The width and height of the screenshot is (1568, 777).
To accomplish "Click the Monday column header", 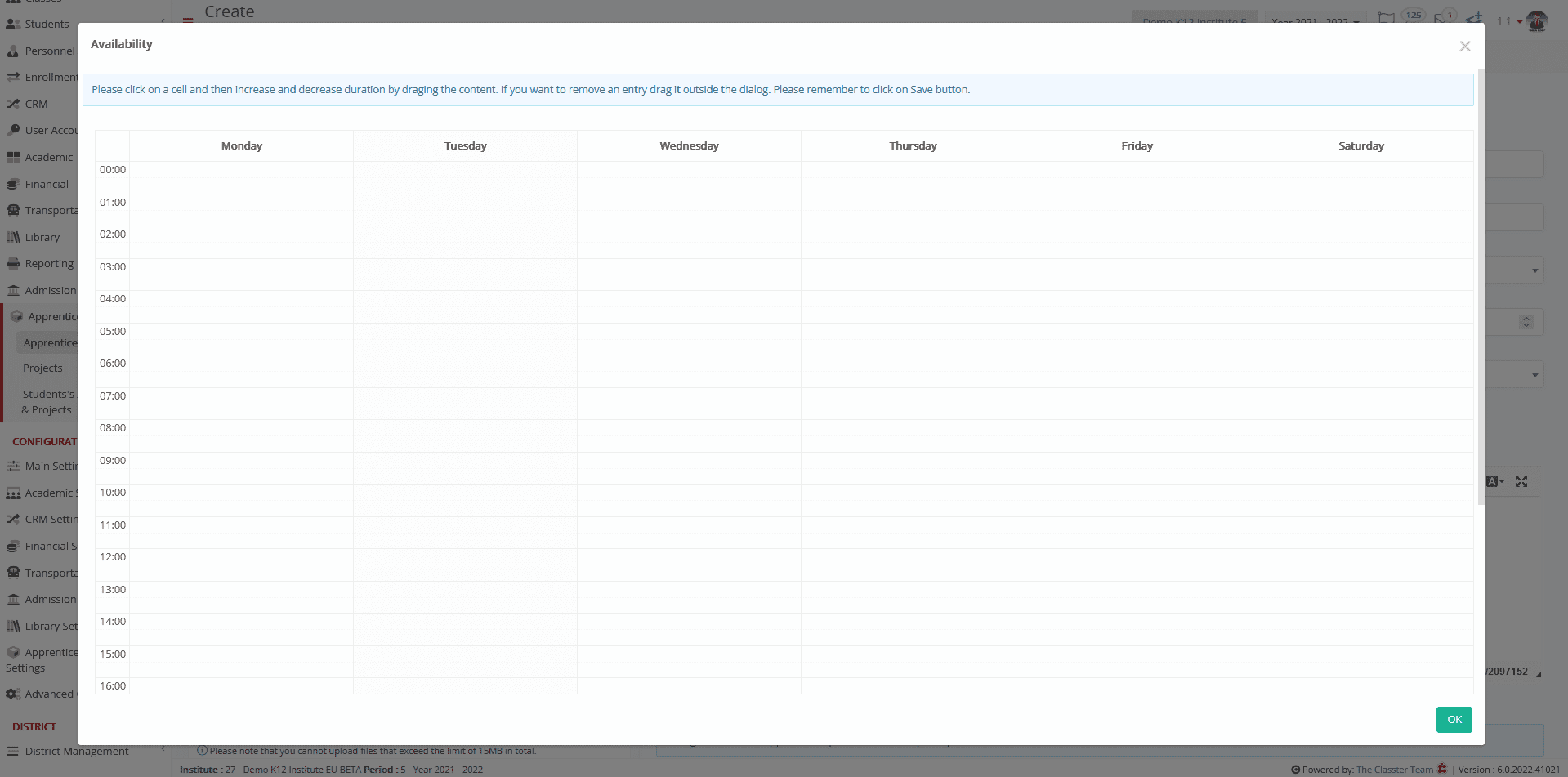I will pyautogui.click(x=242, y=146).
